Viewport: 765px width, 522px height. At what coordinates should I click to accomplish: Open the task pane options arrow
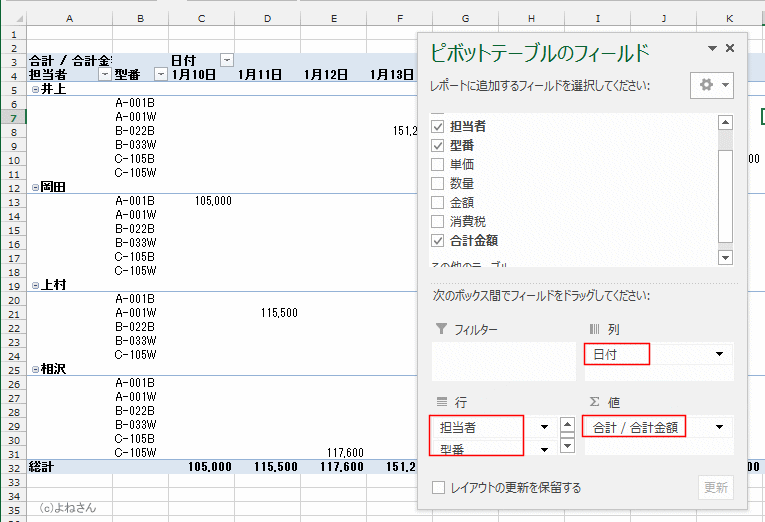[712, 48]
